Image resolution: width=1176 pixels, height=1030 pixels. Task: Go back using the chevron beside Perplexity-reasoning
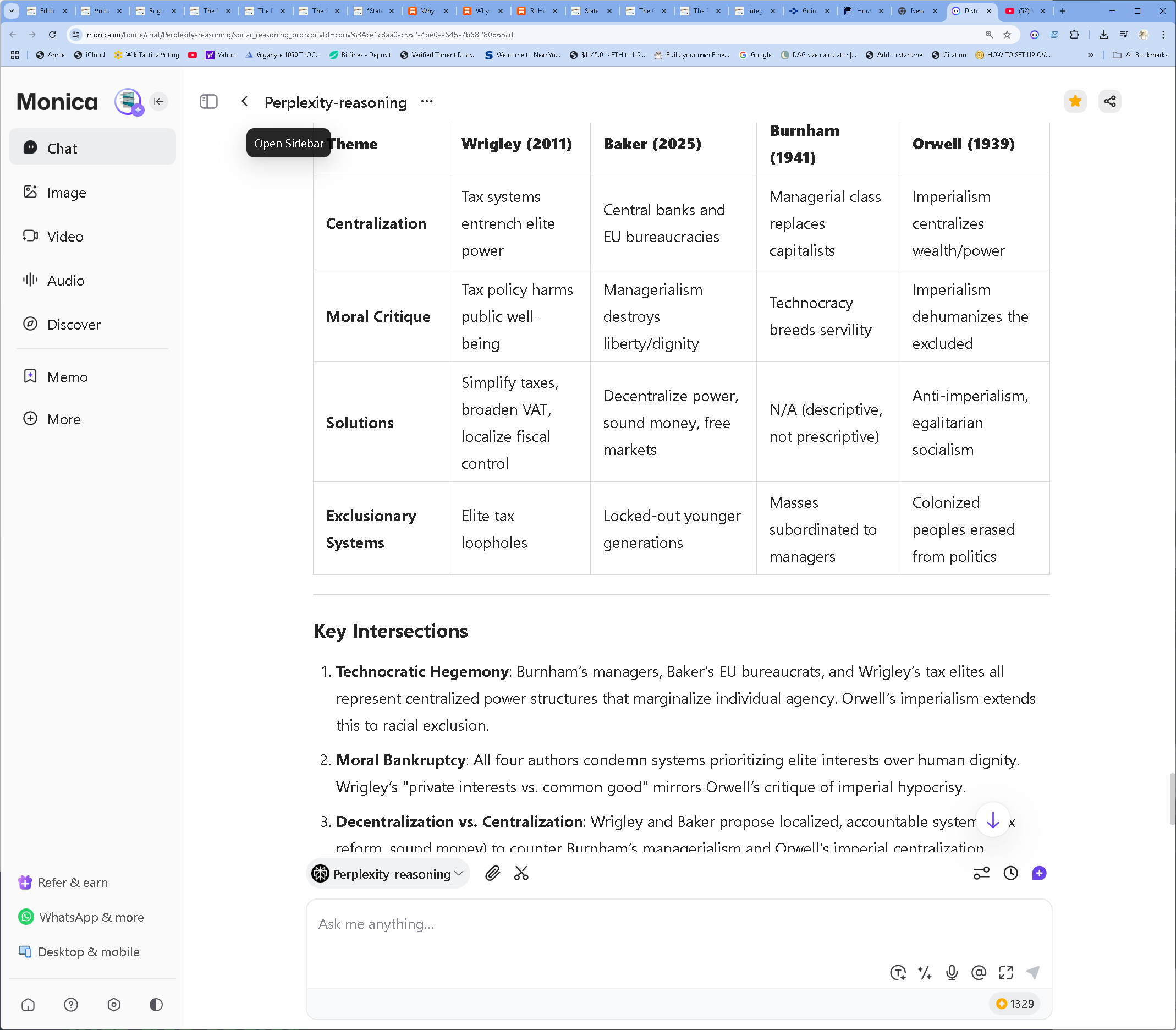[x=245, y=102]
